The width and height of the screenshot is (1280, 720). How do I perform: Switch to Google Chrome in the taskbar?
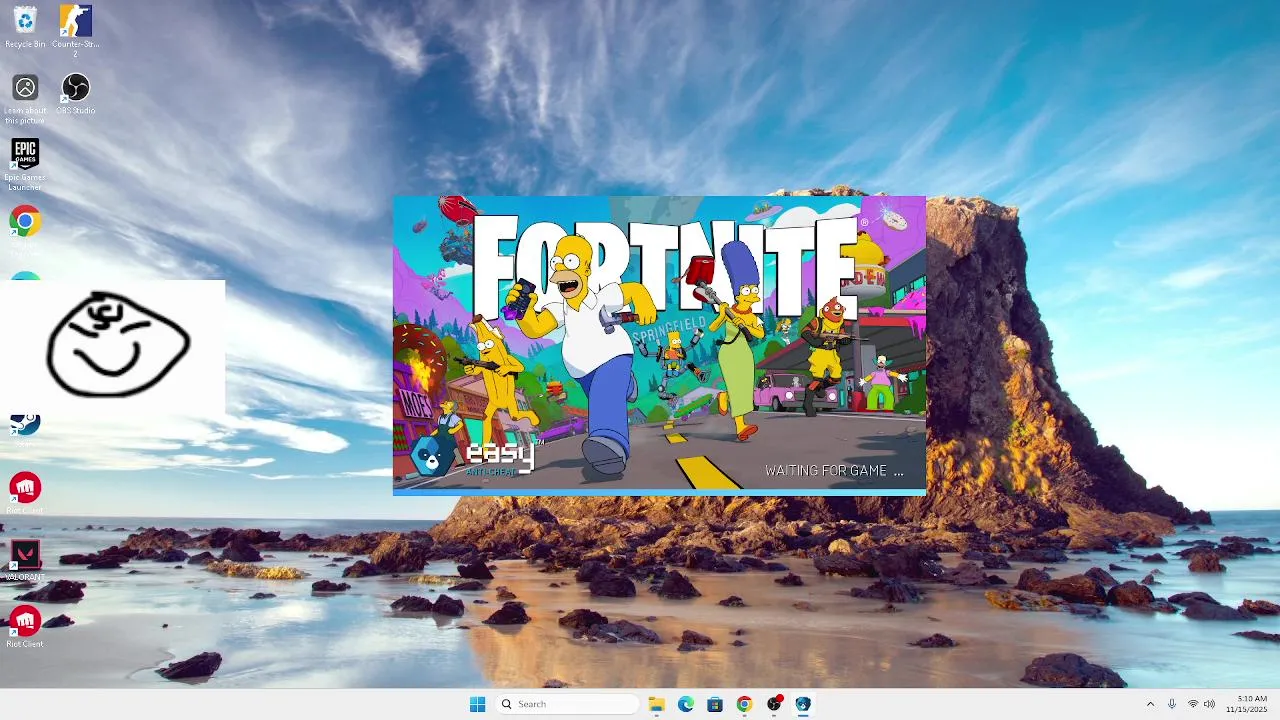(x=744, y=704)
